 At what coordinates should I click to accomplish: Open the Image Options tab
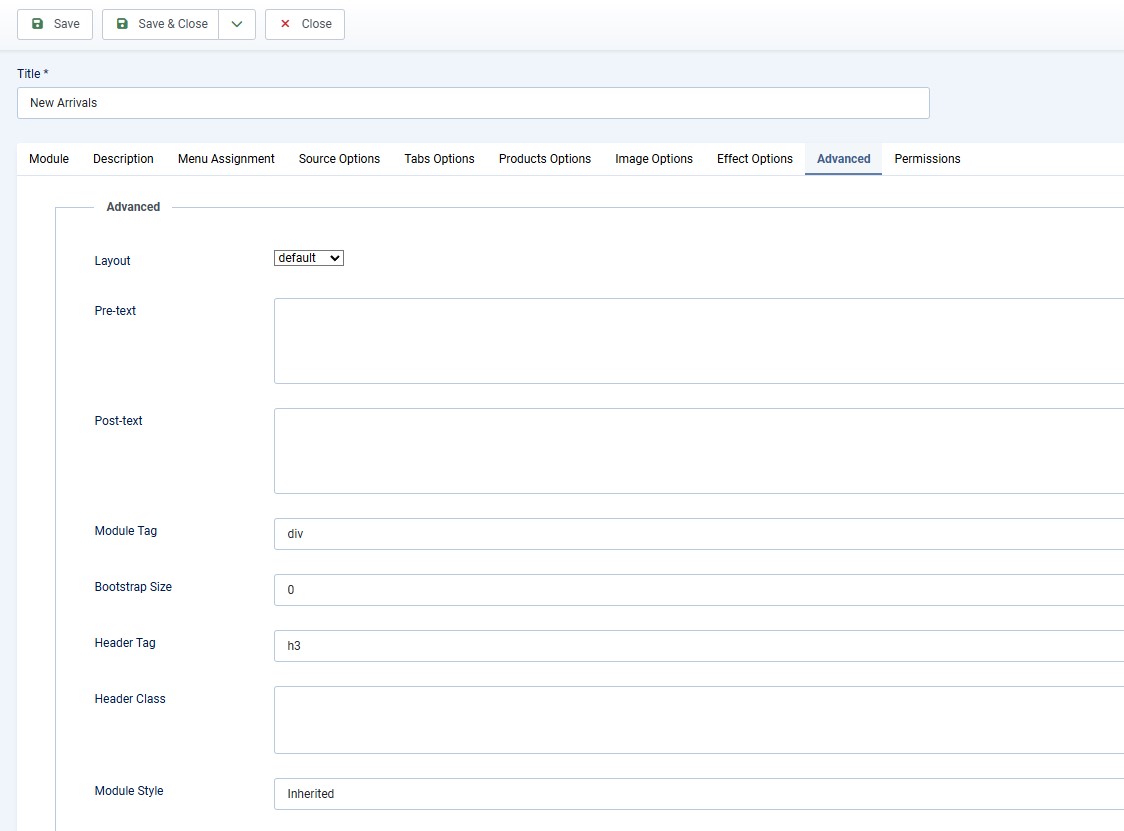pos(653,159)
